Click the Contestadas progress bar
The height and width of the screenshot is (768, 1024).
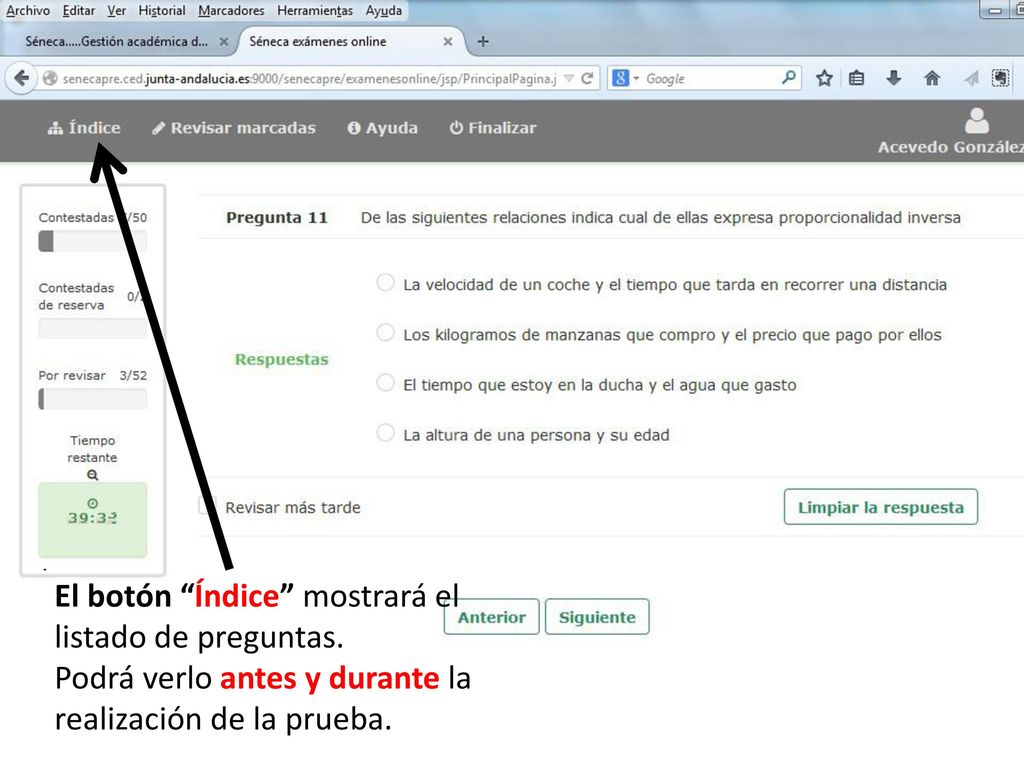93,241
